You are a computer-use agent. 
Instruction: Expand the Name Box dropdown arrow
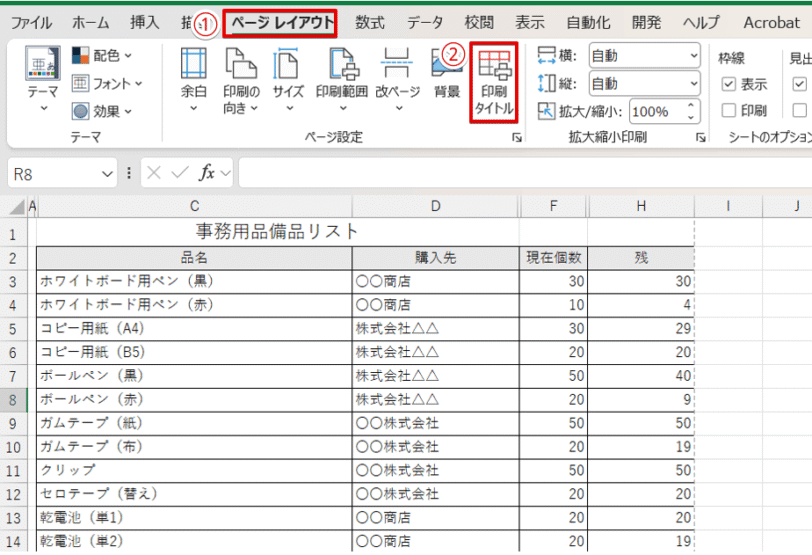click(107, 174)
